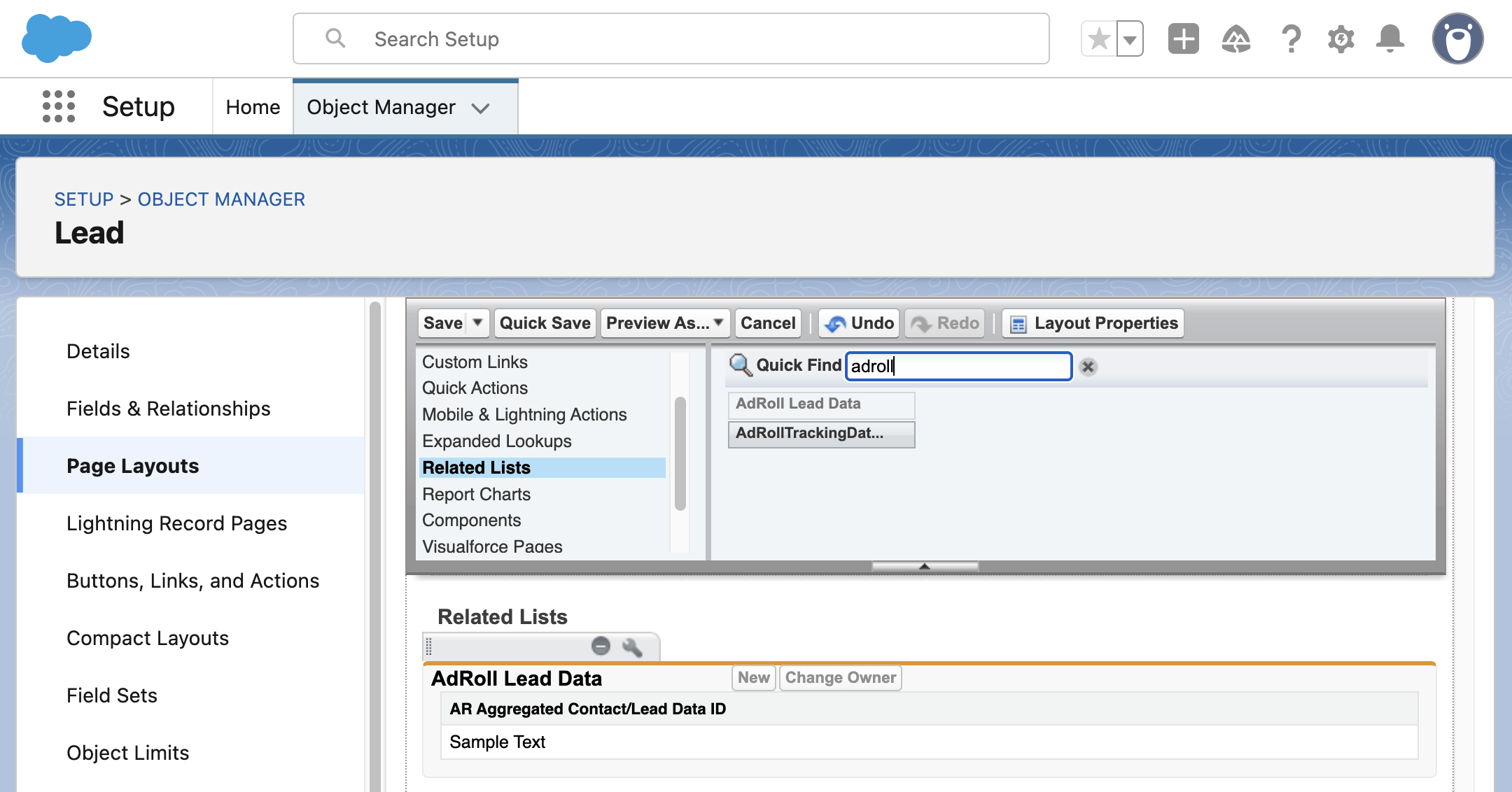The width and height of the screenshot is (1512, 792).
Task: Open Buttons, Links, and Actions
Action: [190, 581]
